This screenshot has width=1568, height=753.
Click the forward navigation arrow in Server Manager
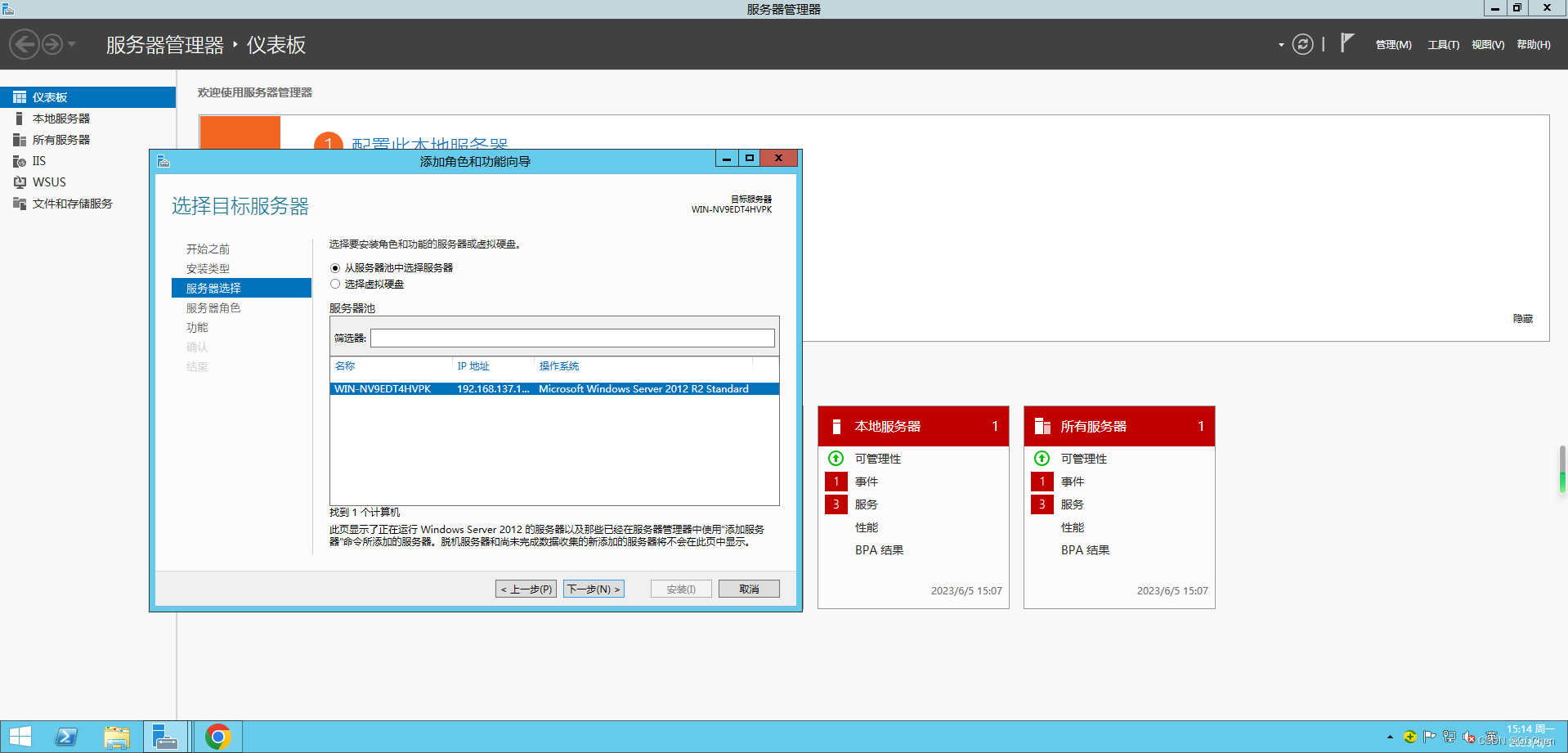pyautogui.click(x=52, y=44)
